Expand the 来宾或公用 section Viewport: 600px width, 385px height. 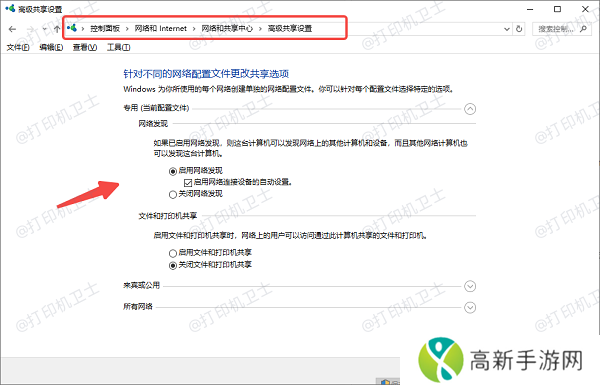pyautogui.click(x=470, y=286)
